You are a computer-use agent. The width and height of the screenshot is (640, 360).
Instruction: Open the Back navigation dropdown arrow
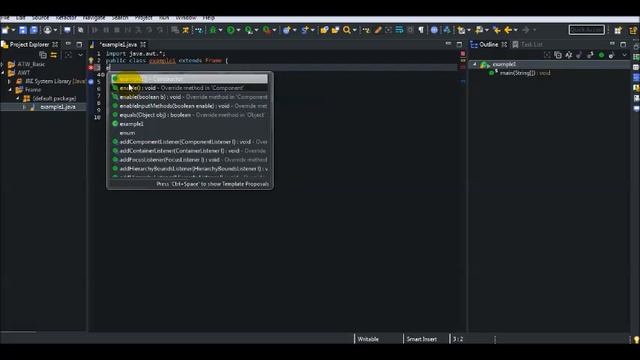pyautogui.click(x=516, y=30)
